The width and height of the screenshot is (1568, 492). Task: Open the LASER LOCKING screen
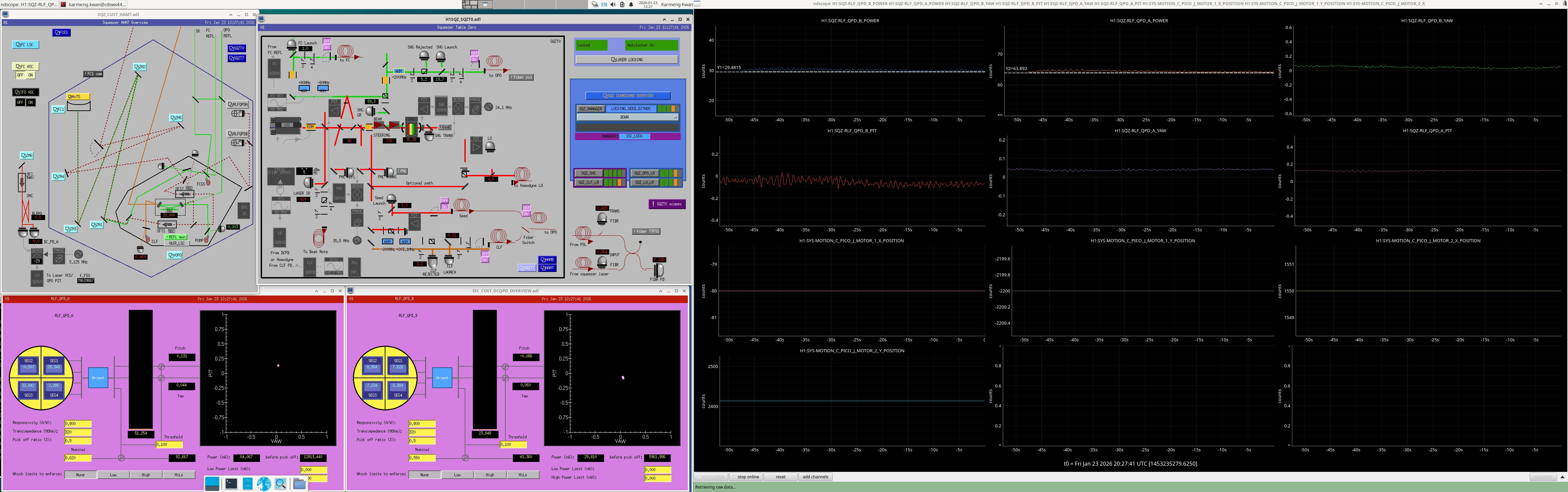[x=626, y=60]
